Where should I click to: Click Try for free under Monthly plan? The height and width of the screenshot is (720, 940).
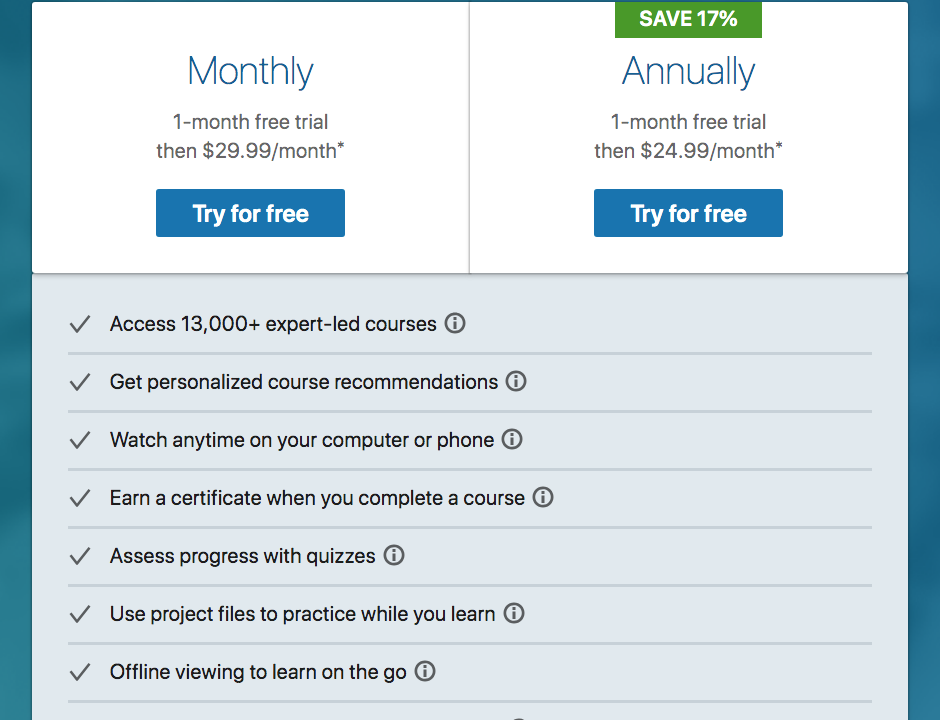click(x=250, y=213)
